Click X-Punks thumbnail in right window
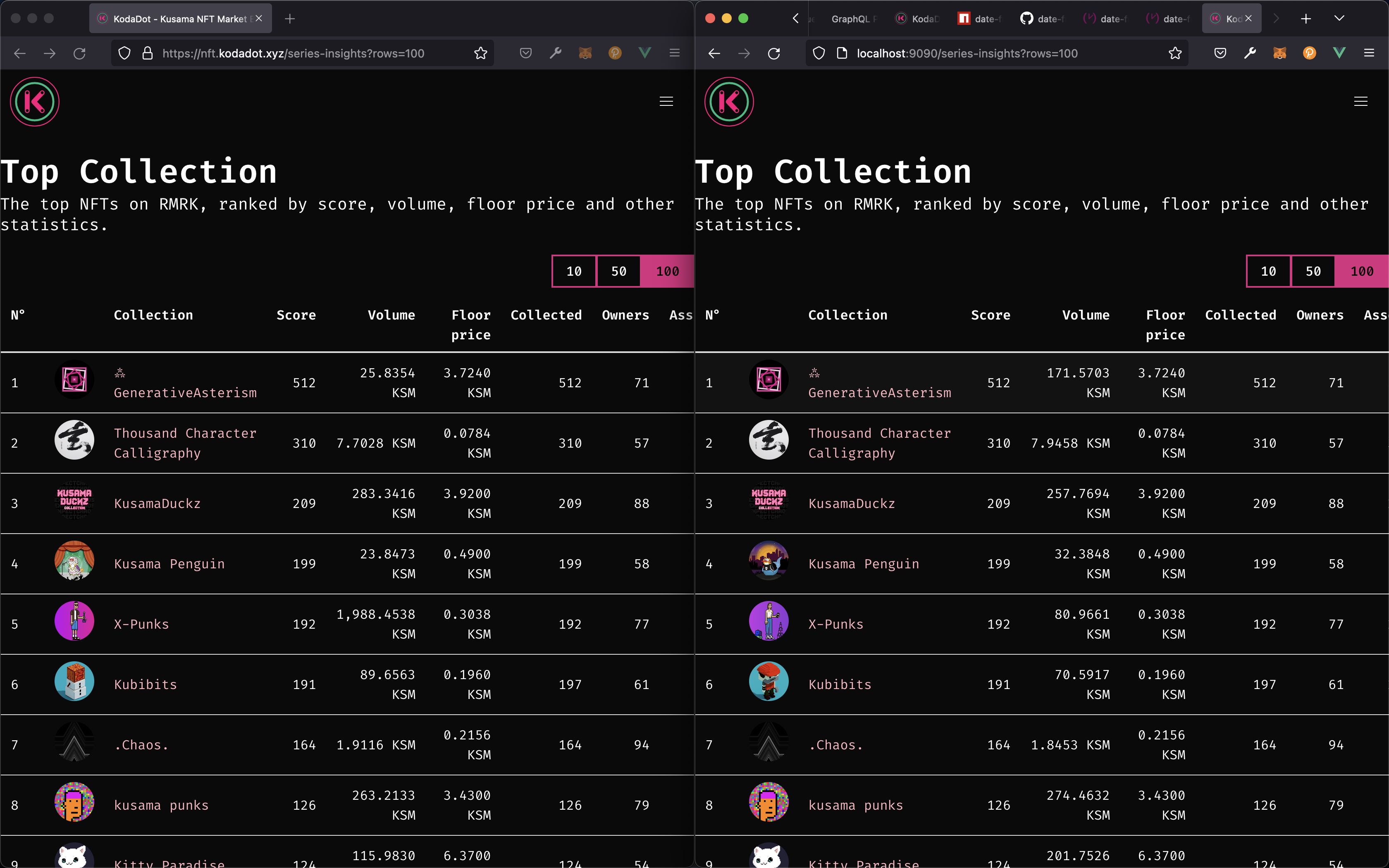 [768, 621]
